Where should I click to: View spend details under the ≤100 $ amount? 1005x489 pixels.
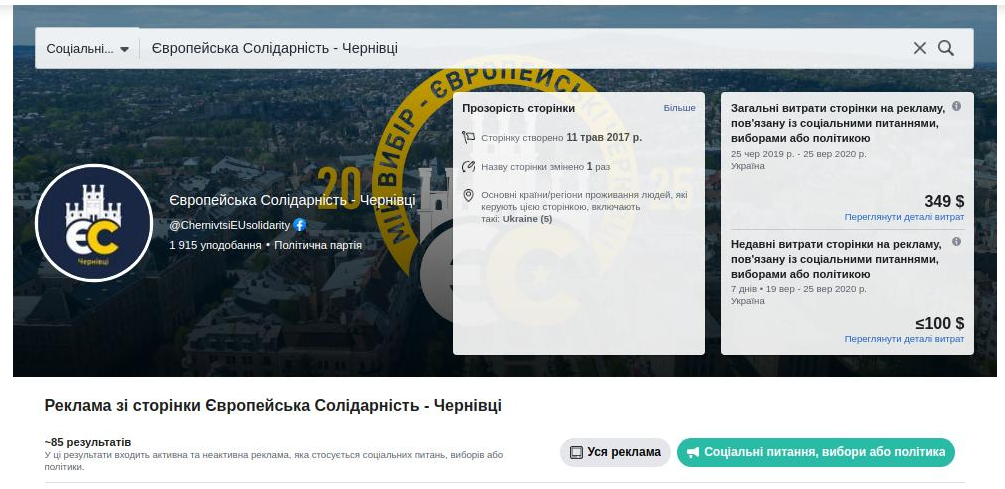(x=904, y=339)
